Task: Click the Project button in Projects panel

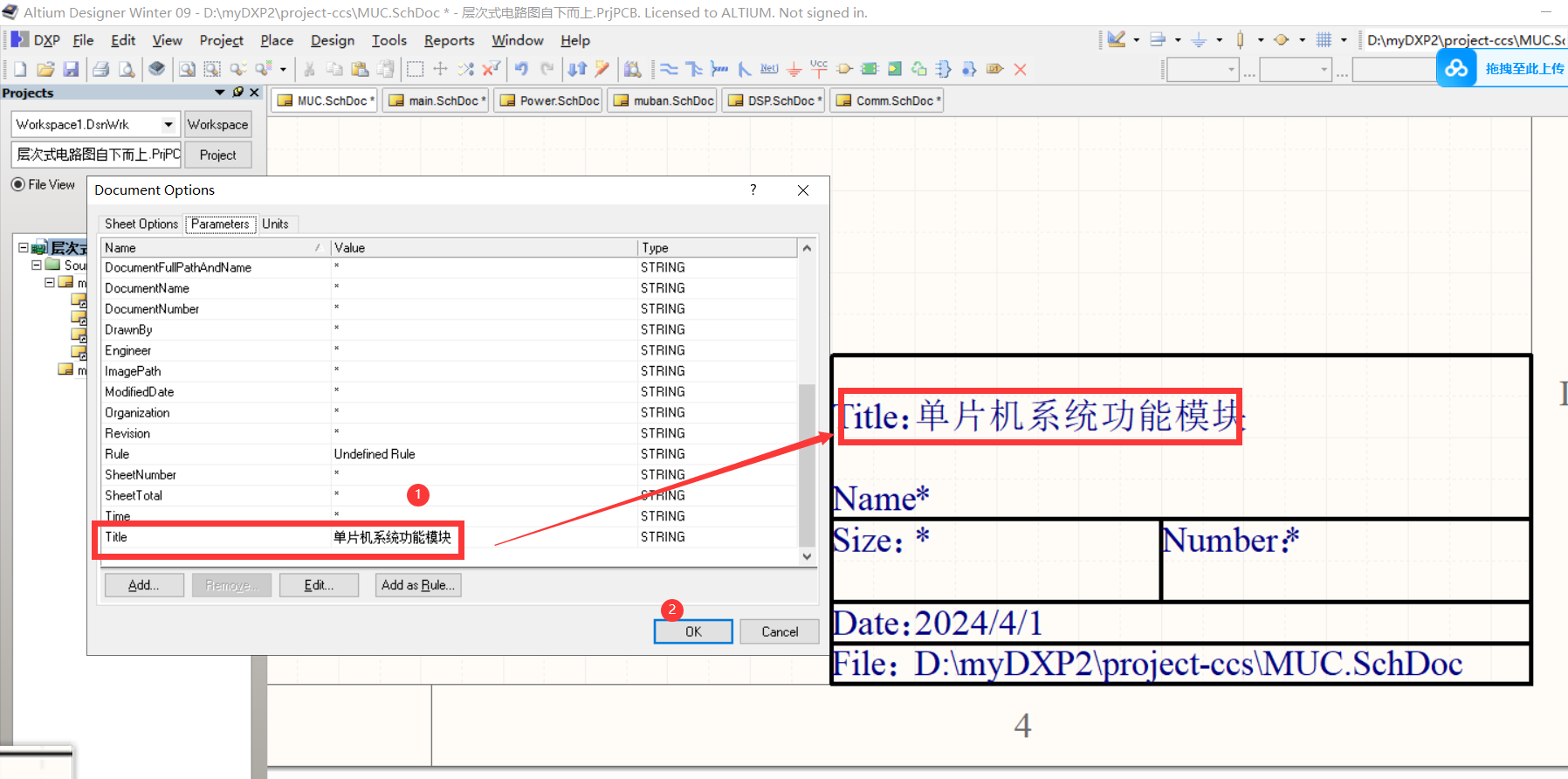Action: [x=217, y=155]
